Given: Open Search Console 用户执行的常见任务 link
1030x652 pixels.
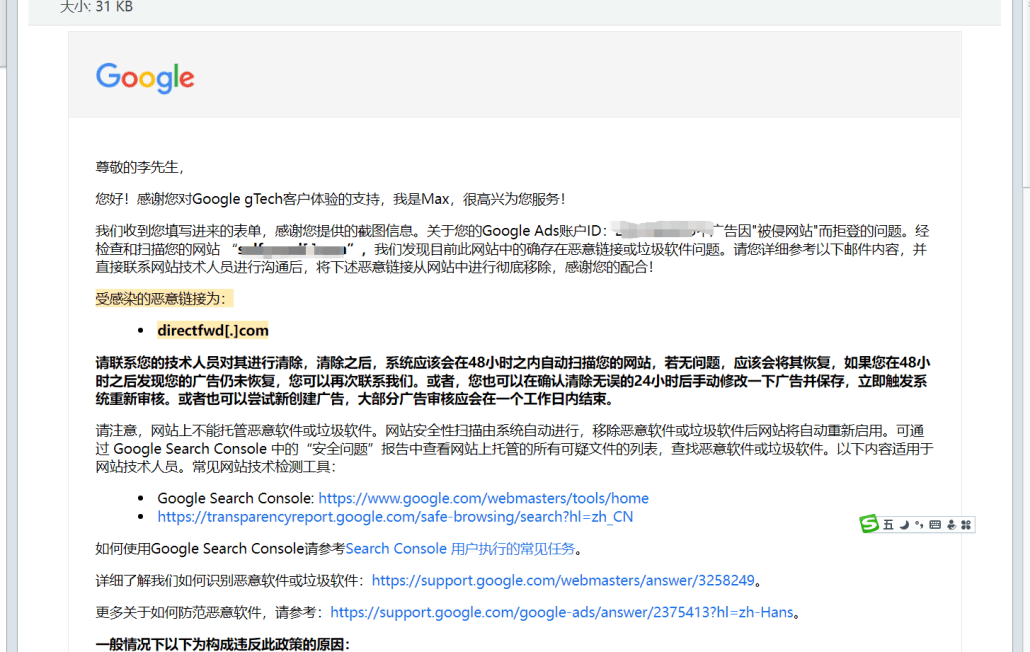Looking at the screenshot, I should (x=462, y=548).
